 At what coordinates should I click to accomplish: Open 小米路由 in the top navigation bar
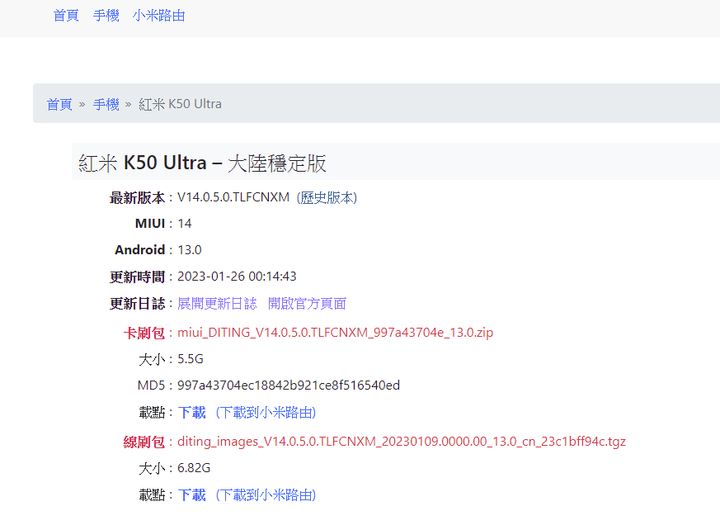[159, 16]
